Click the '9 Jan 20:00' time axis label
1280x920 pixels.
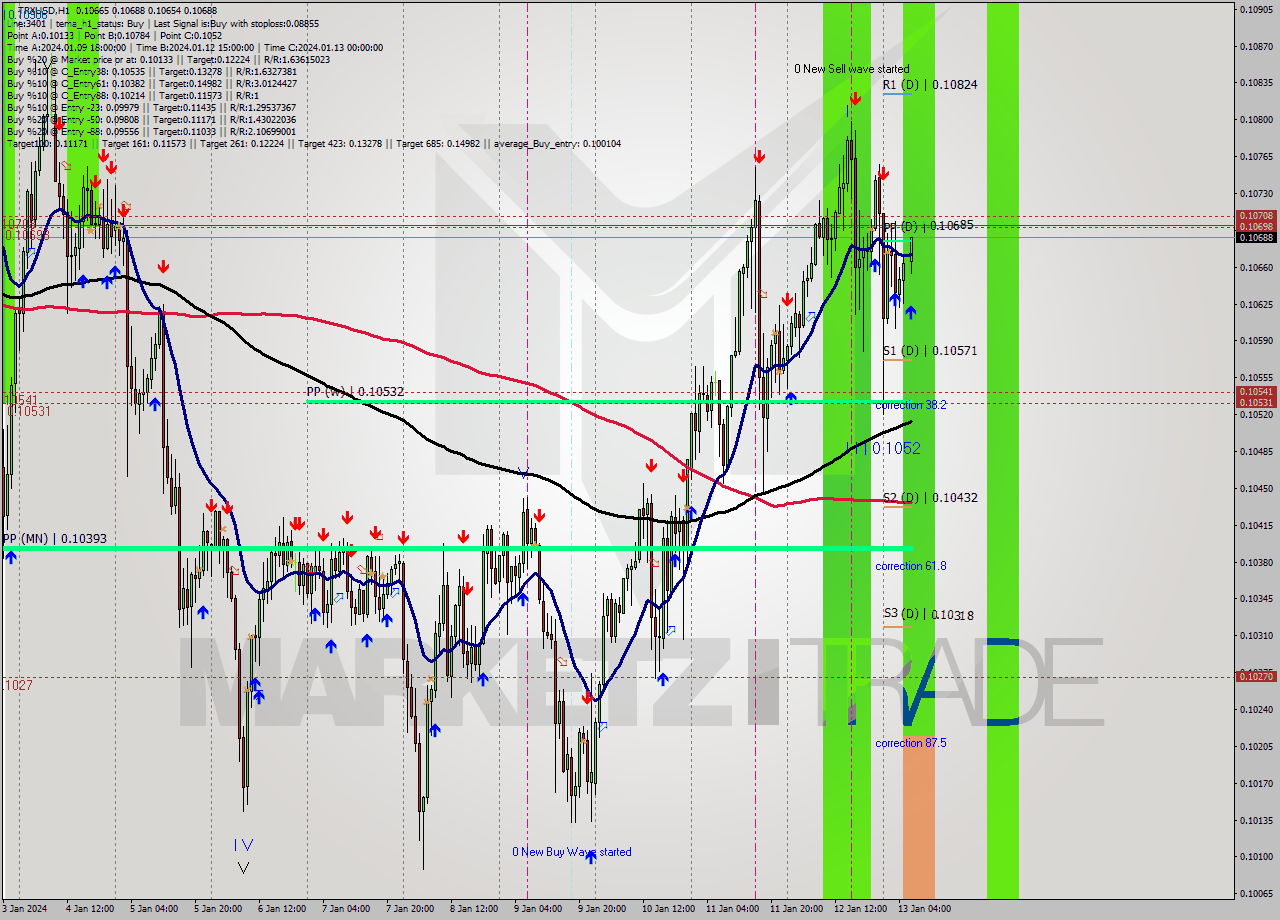(602, 909)
